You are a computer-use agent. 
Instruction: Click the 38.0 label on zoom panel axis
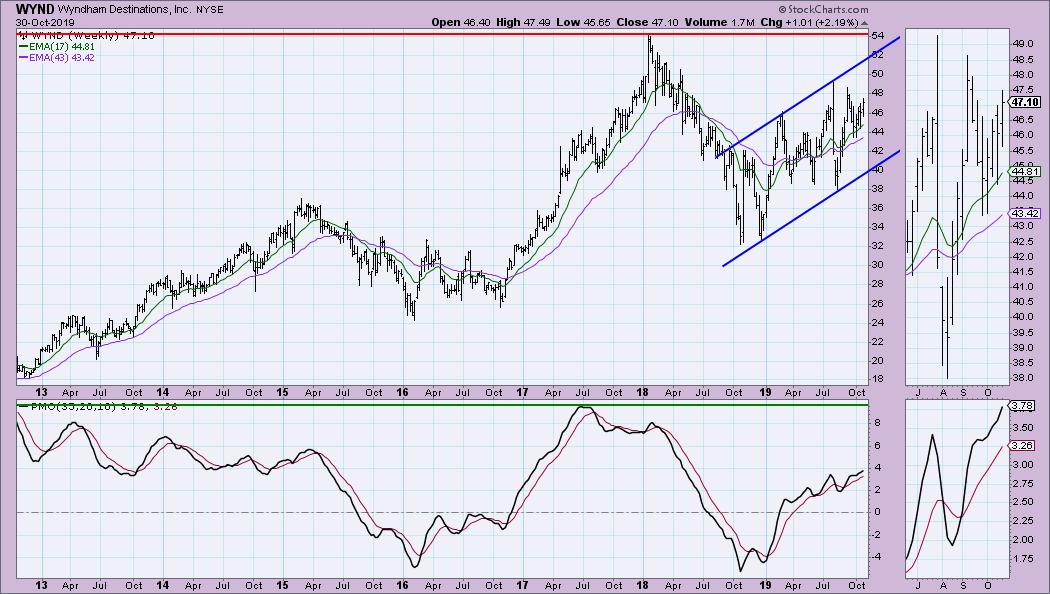(1021, 377)
